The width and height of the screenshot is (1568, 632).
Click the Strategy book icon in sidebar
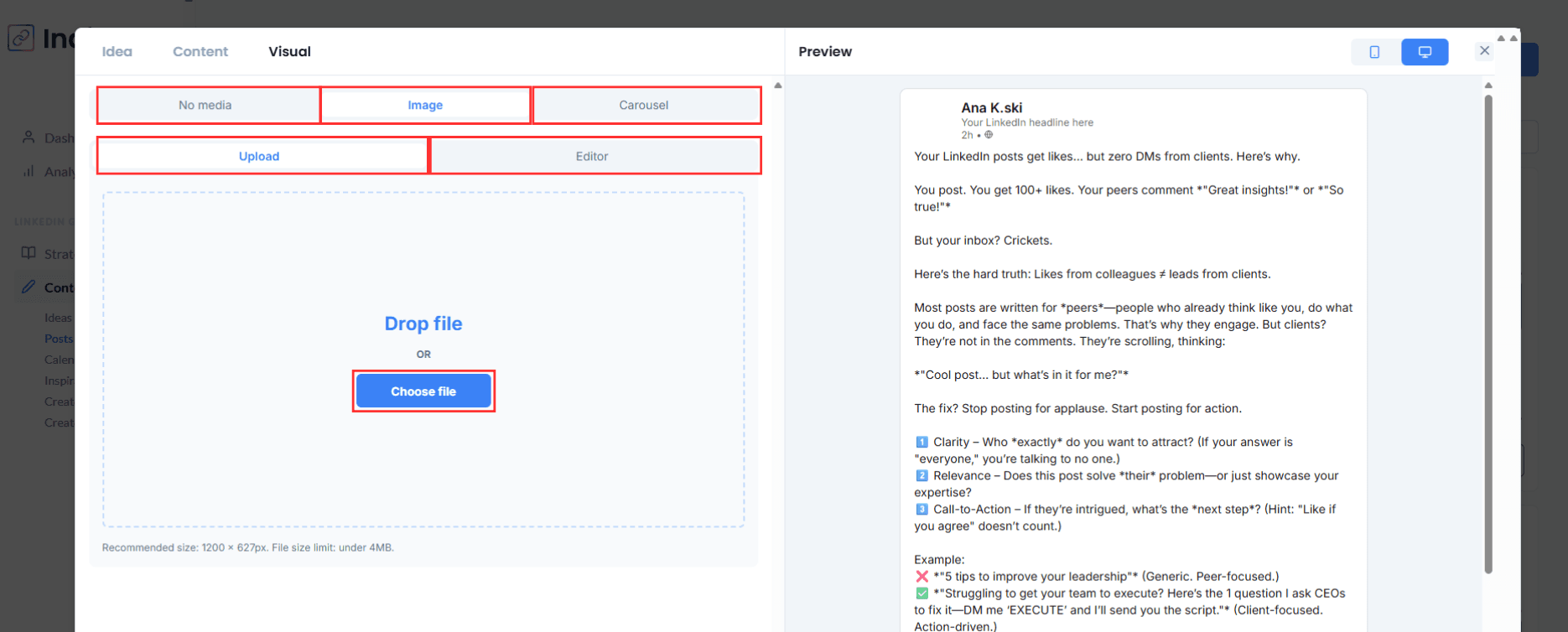click(x=29, y=253)
